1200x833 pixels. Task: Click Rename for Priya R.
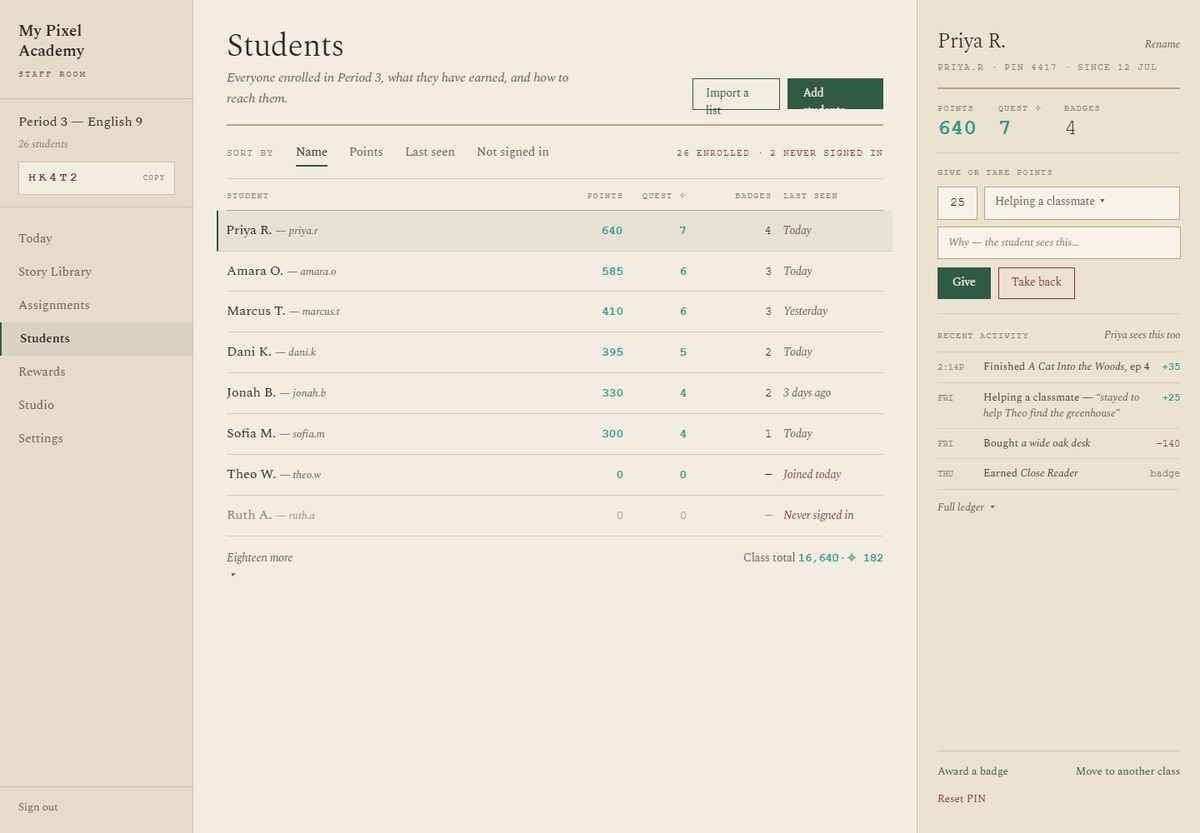1162,44
